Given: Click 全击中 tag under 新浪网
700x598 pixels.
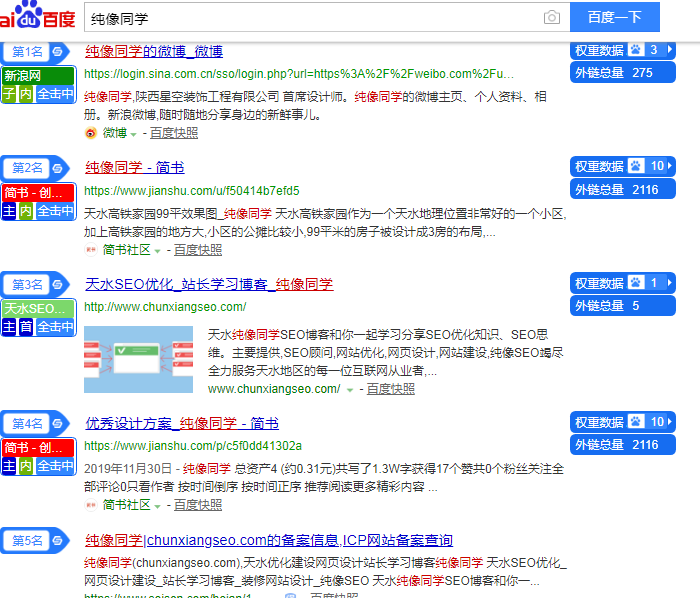Looking at the screenshot, I should tap(55, 94).
